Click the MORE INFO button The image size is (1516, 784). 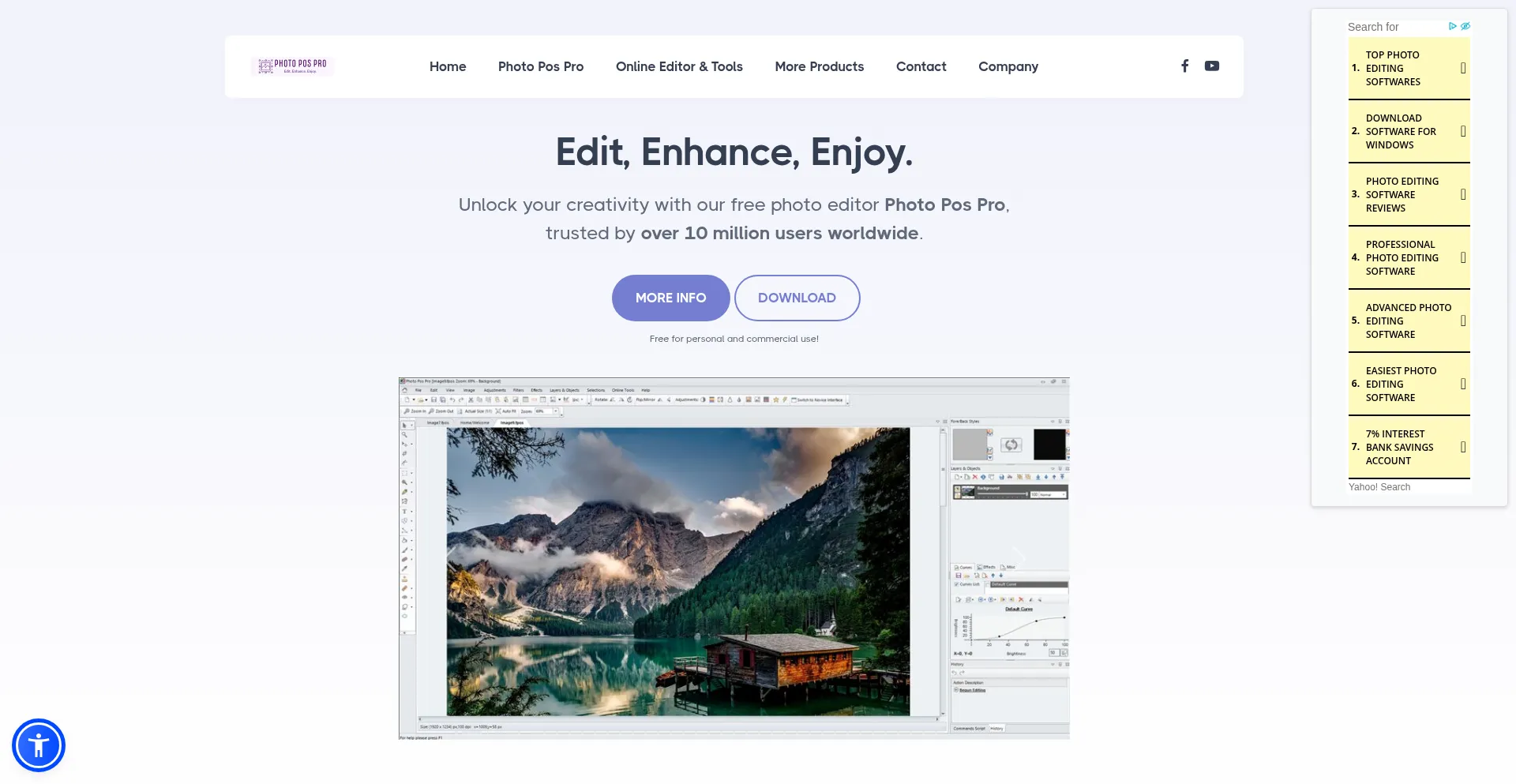[670, 298]
